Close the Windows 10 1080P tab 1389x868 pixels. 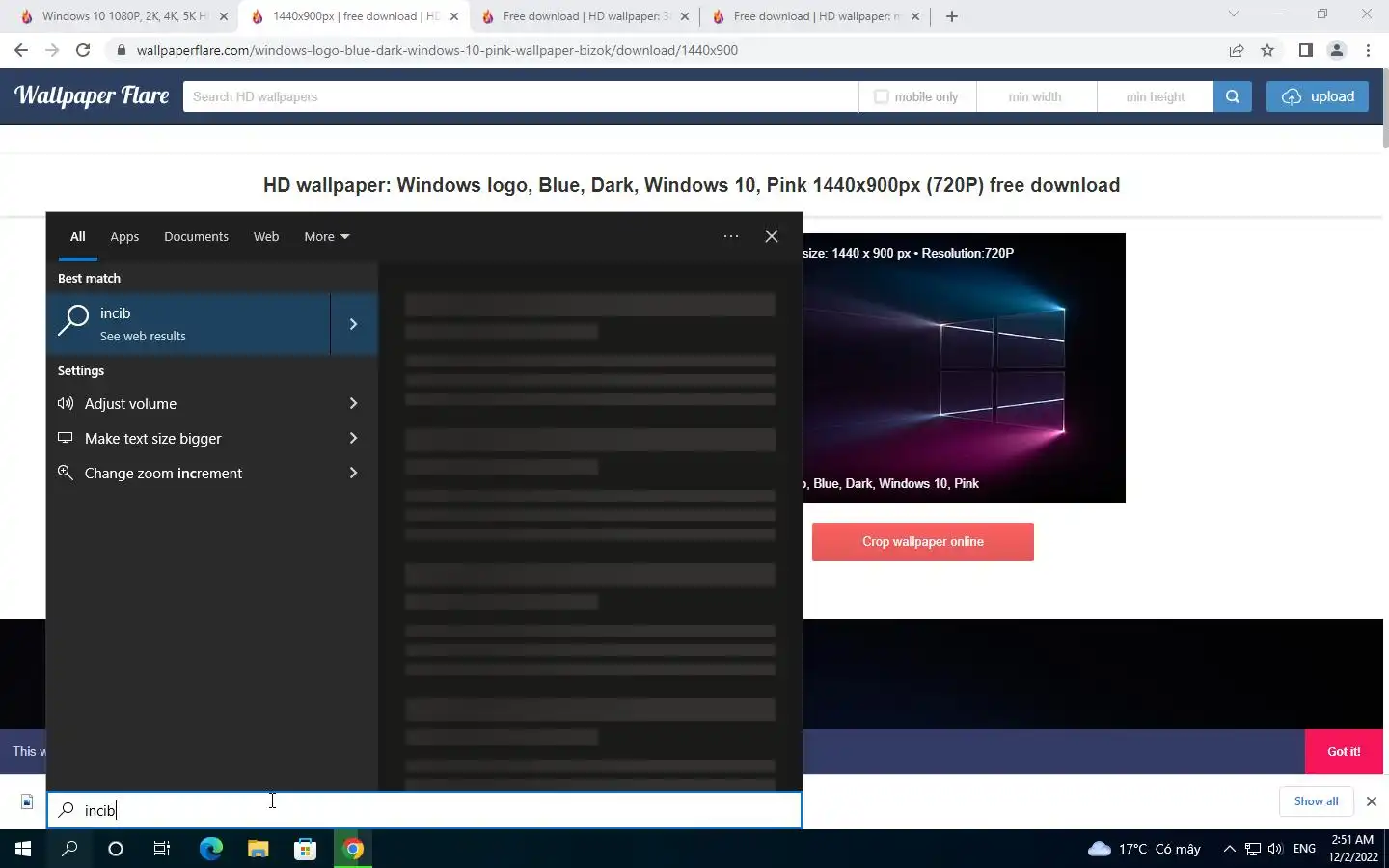point(224,16)
